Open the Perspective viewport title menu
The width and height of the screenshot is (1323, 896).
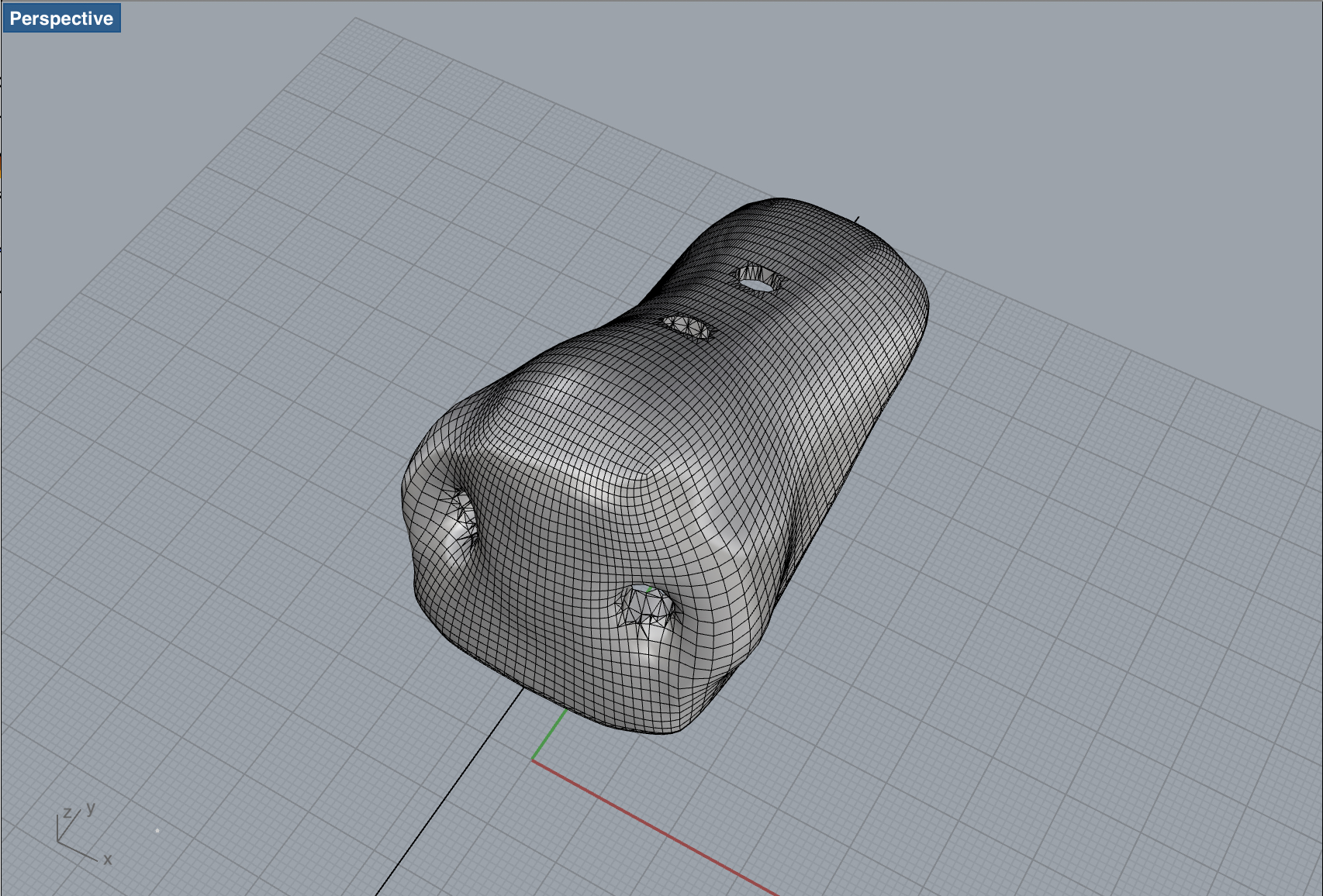click(x=61, y=19)
